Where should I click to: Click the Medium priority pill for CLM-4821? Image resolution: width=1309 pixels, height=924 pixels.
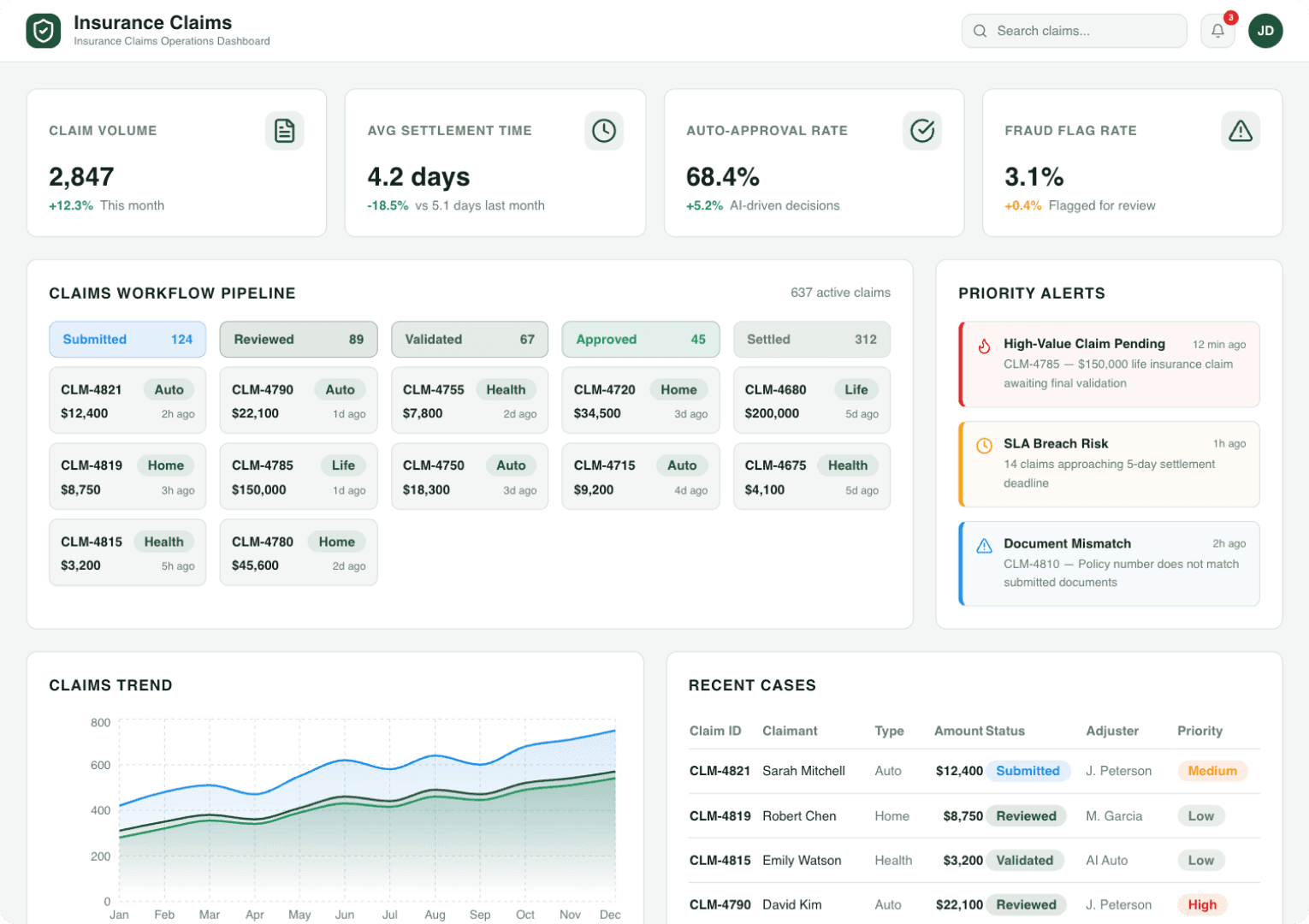[x=1211, y=771]
